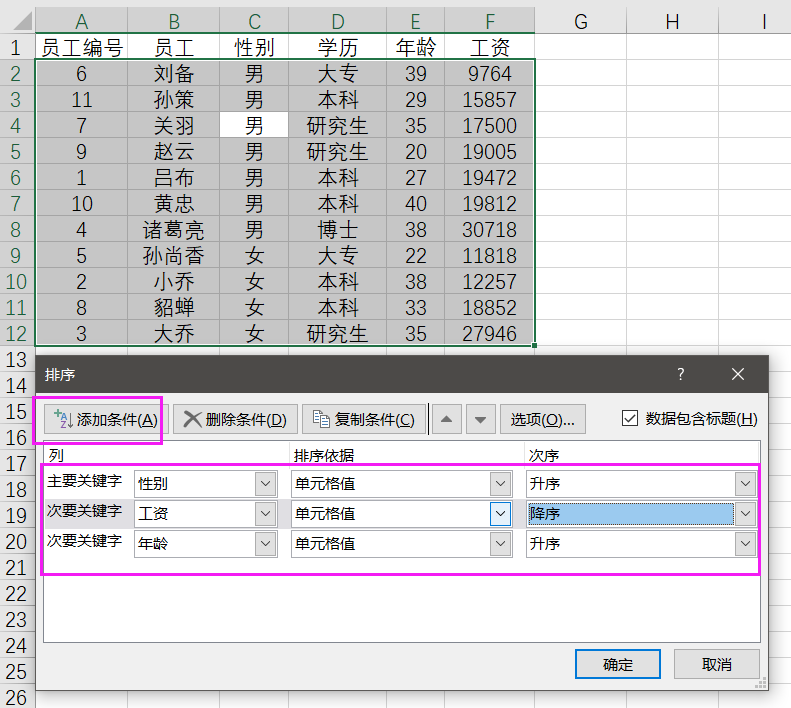Click the cell containing 刘备
This screenshot has width=791, height=708.
pyautogui.click(x=174, y=73)
